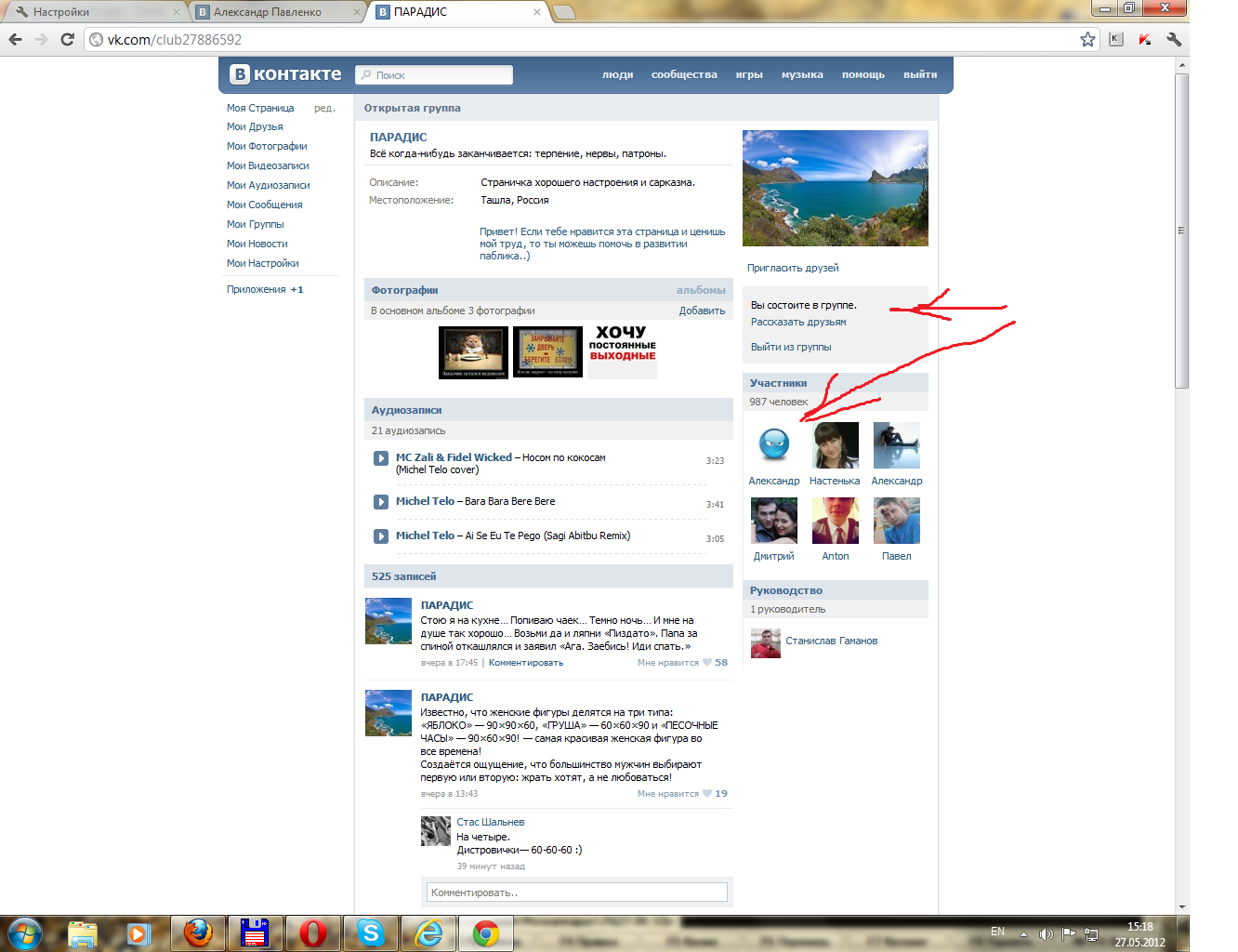The image size is (1238, 952).
Task: Open Моя Страница in sidebar
Action: click(x=260, y=108)
